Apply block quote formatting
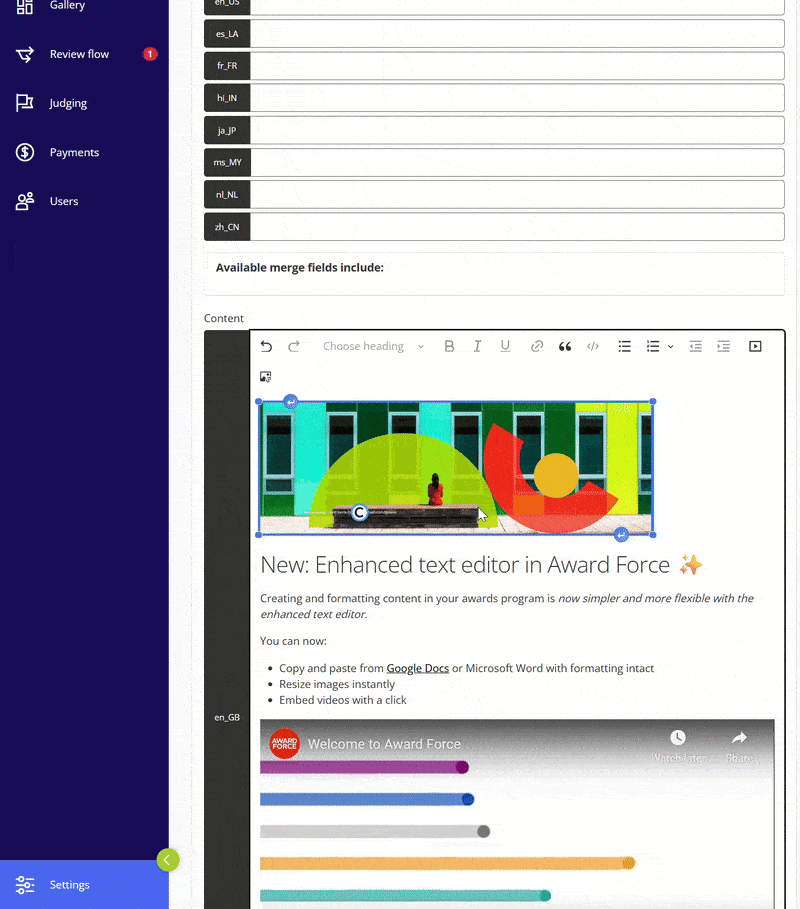800x909 pixels. [x=565, y=347]
